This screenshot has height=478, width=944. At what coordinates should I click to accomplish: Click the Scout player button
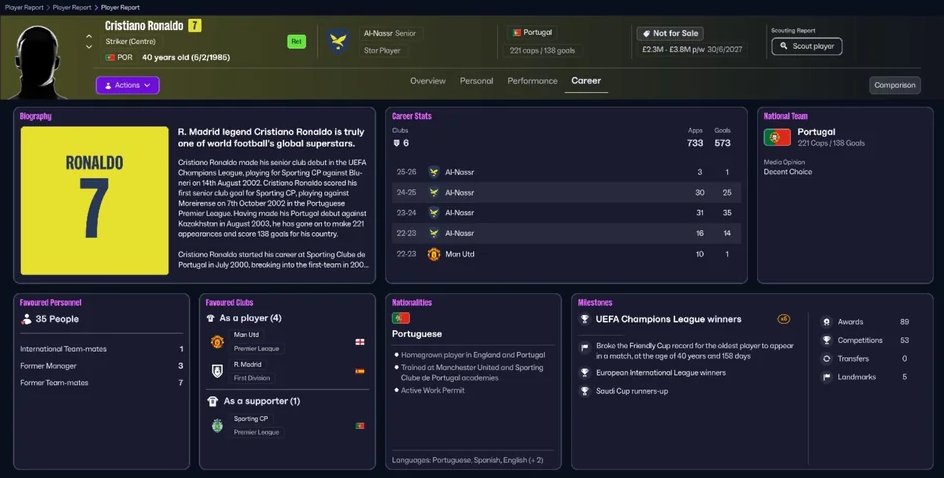pyautogui.click(x=807, y=46)
